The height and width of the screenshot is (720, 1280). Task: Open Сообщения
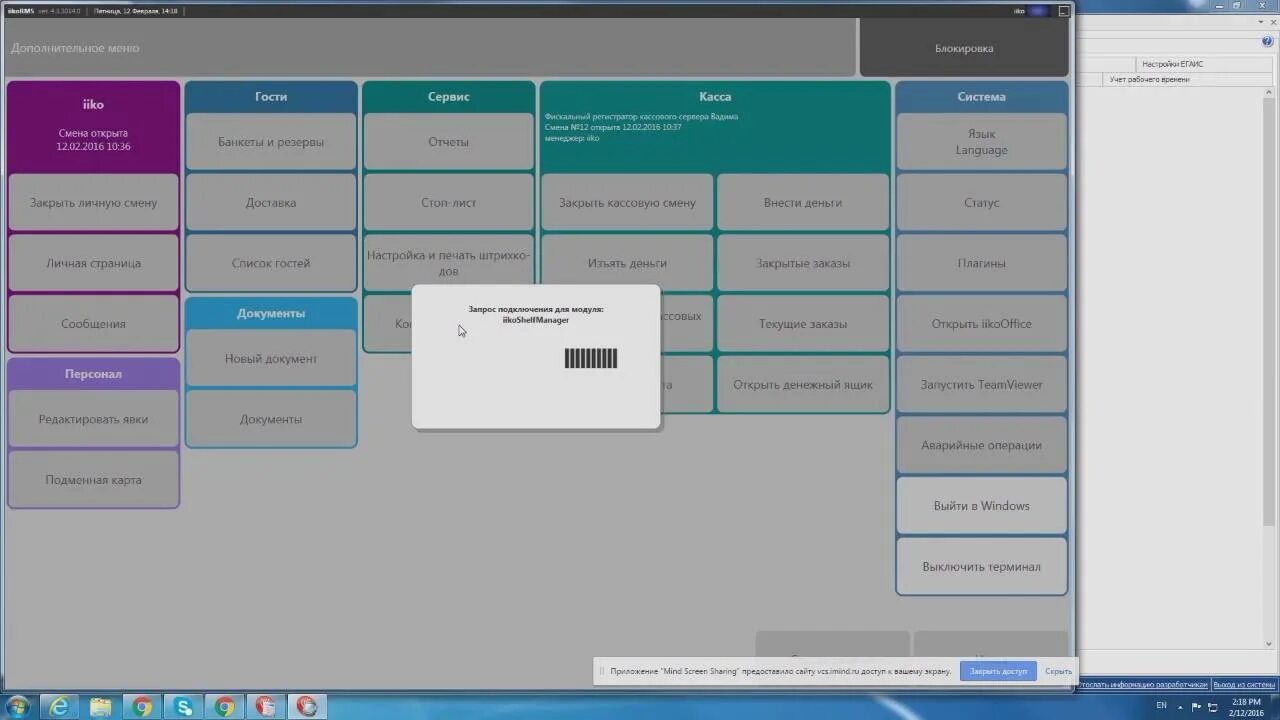point(93,324)
